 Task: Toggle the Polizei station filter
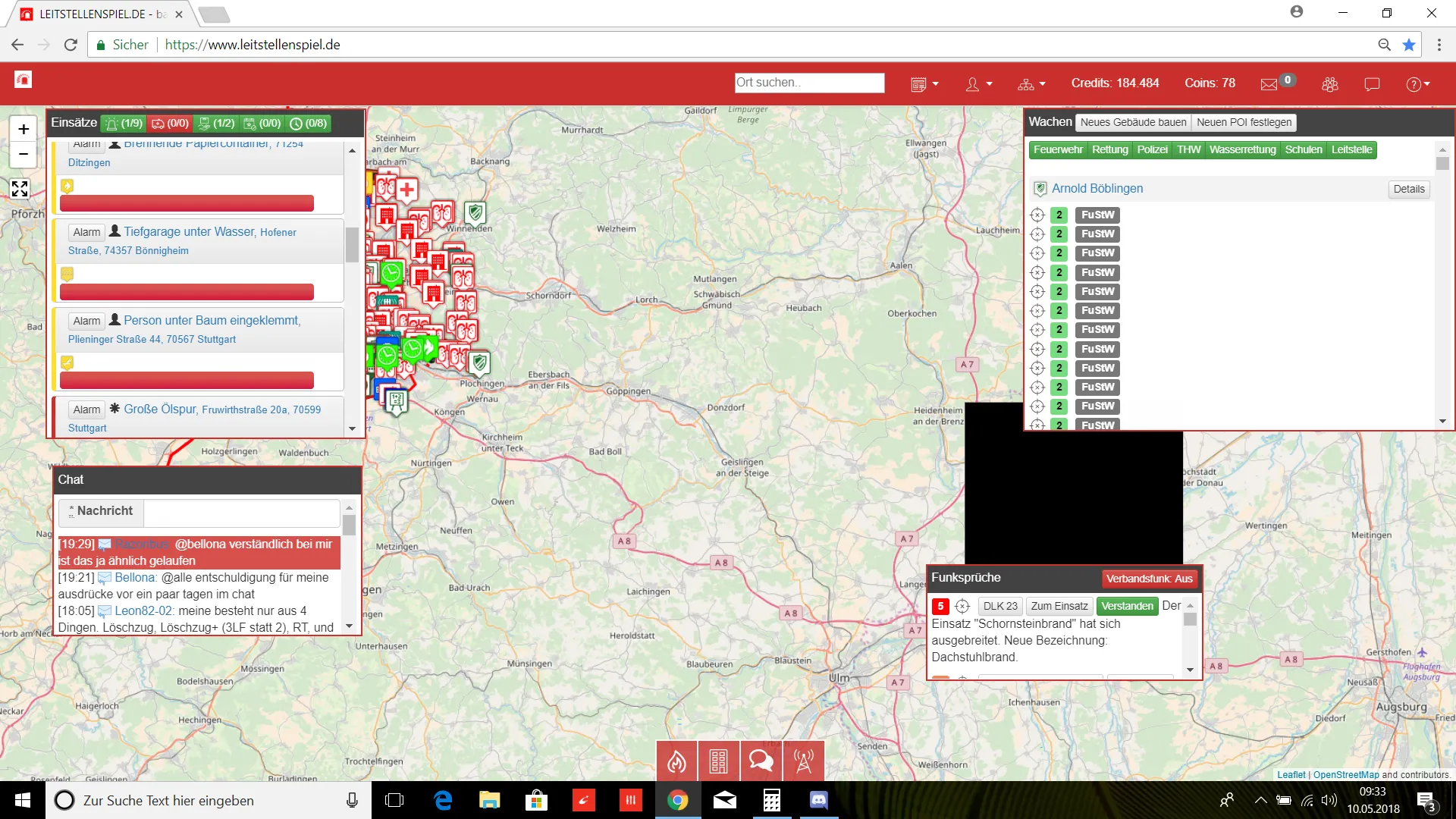click(1152, 149)
